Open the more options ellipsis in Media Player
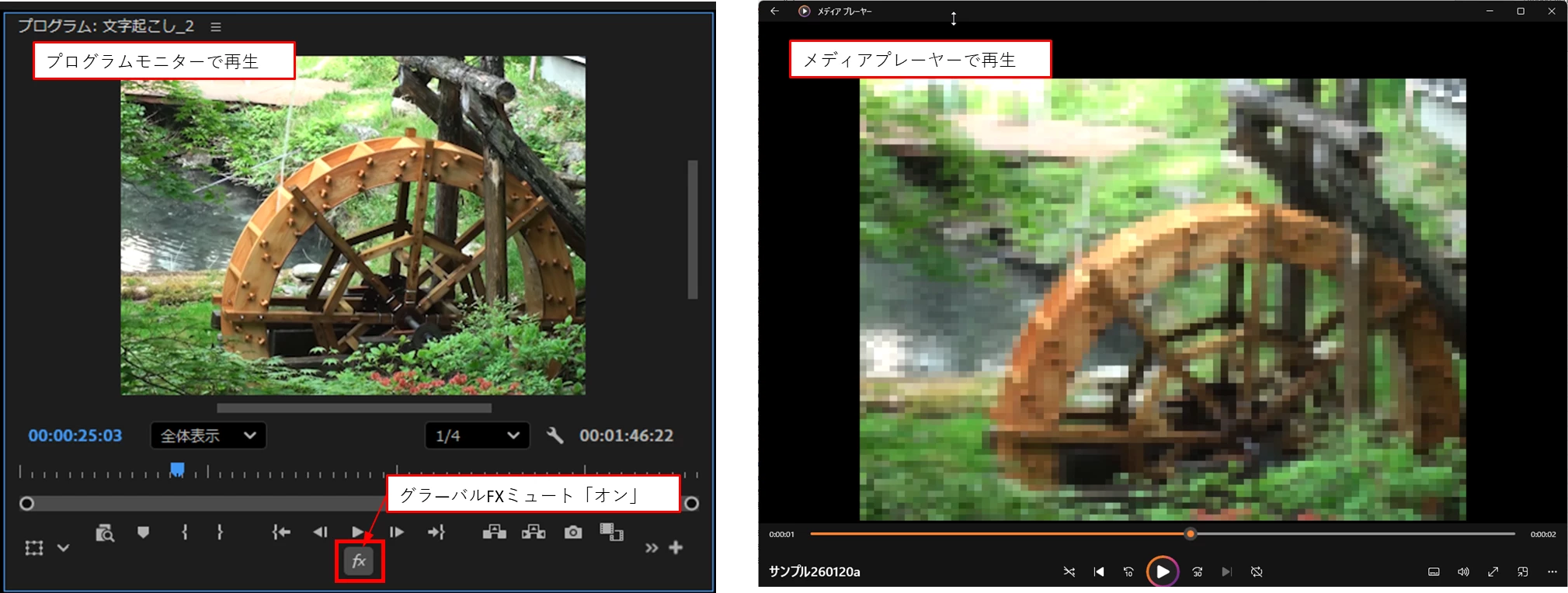 click(x=1552, y=572)
